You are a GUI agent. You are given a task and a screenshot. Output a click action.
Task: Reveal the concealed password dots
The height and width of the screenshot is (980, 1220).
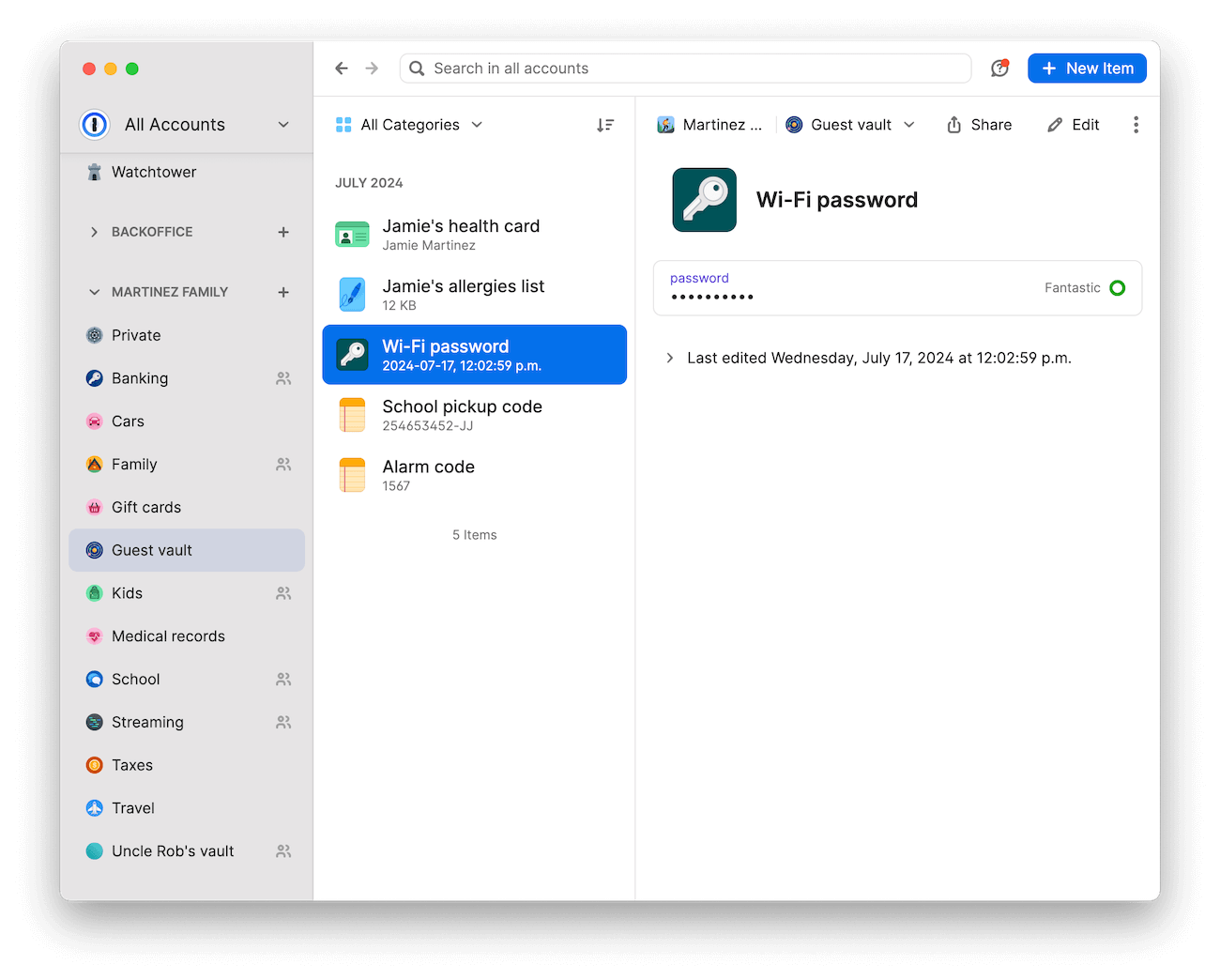[711, 297]
